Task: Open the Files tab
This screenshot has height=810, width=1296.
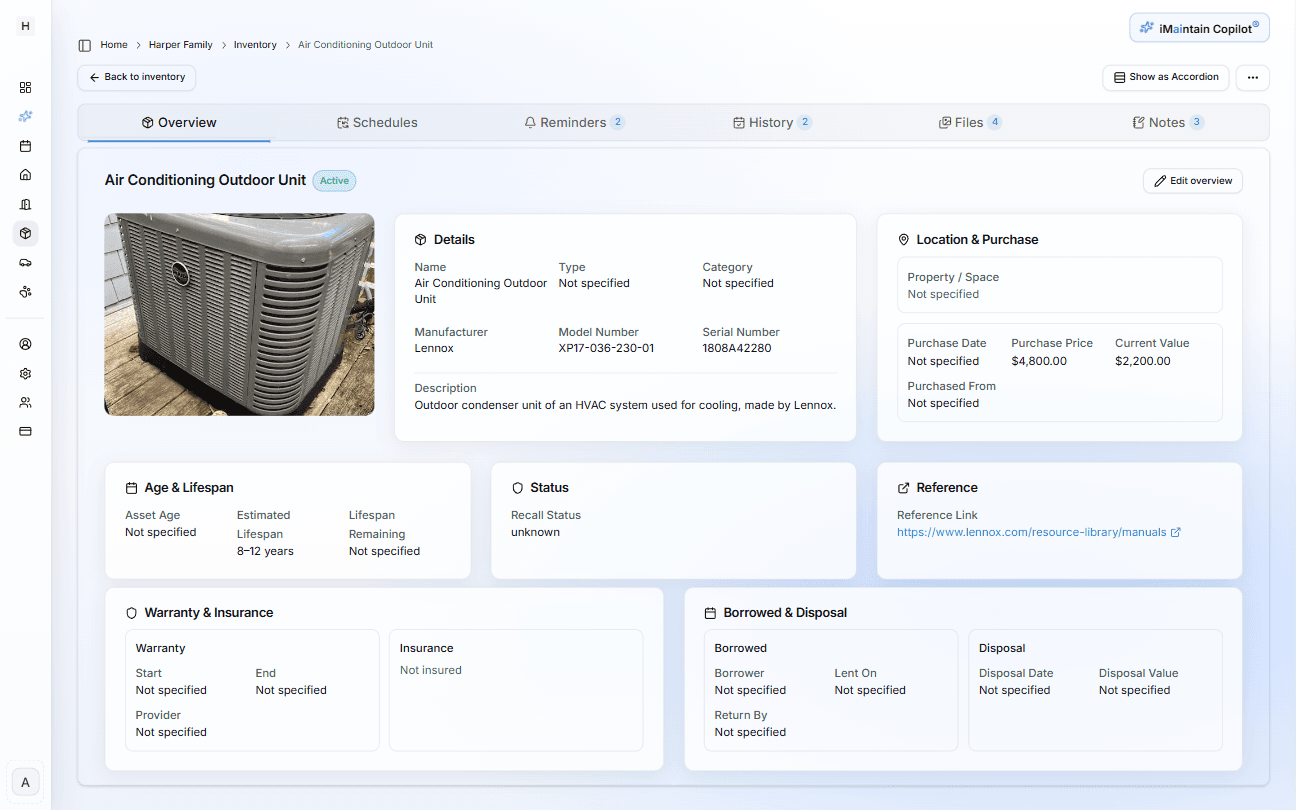Action: tap(968, 123)
